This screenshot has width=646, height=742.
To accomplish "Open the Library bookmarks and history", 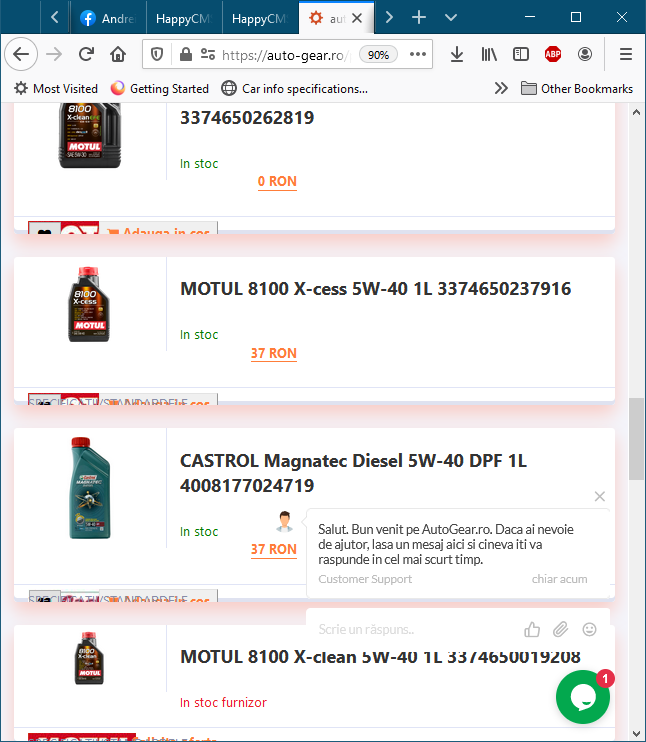I will (x=489, y=54).
